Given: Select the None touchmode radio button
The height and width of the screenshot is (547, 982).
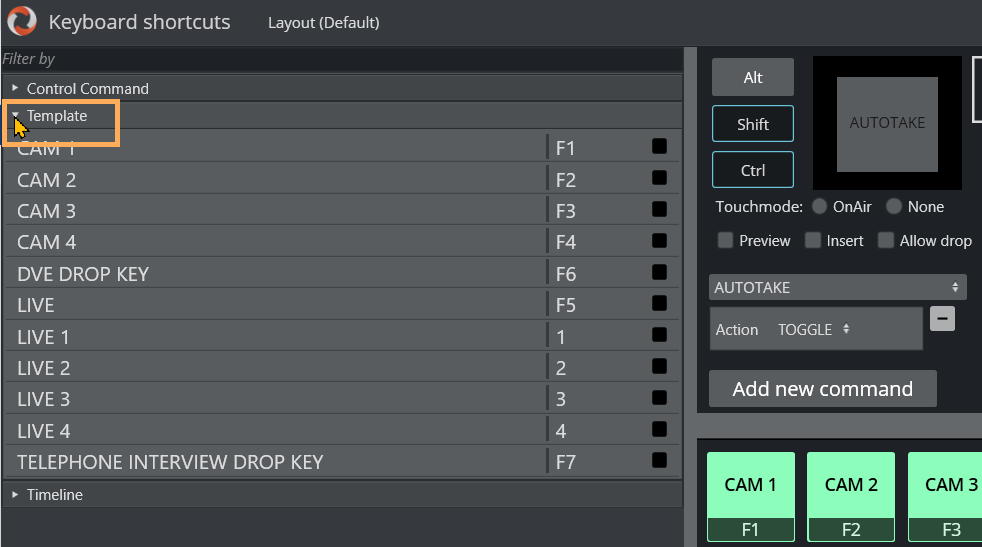Looking at the screenshot, I should (894, 207).
